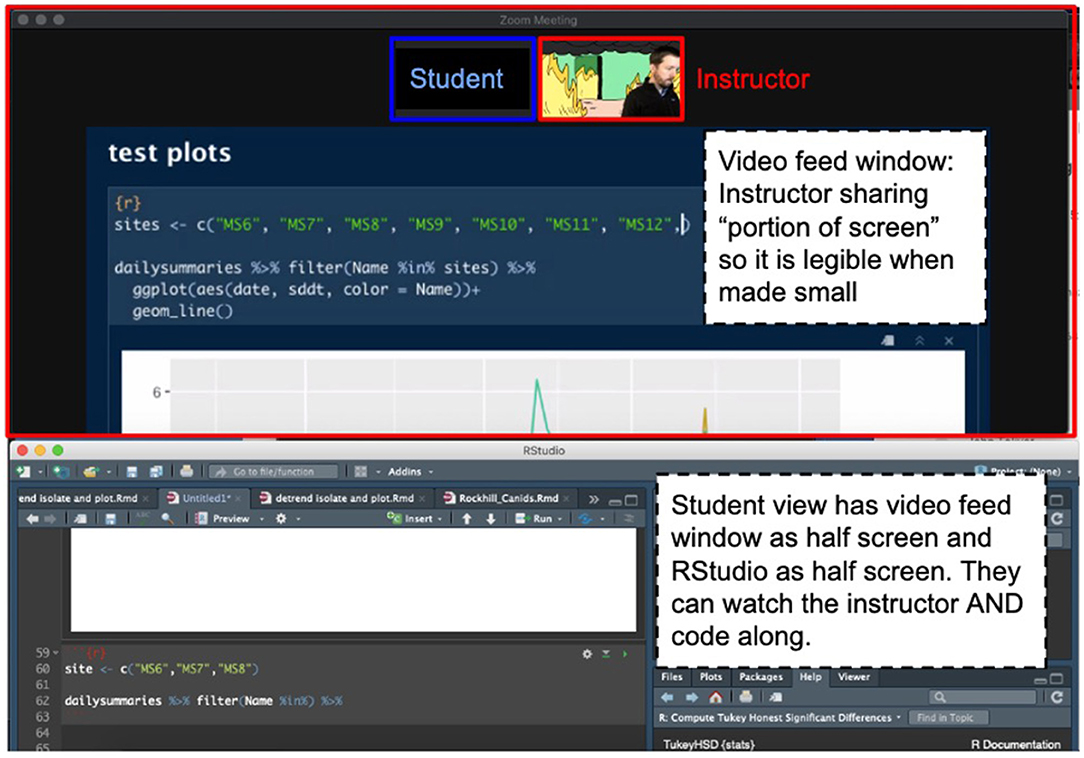Click the Find in Topic field
1084x758 pixels.
[948, 718]
